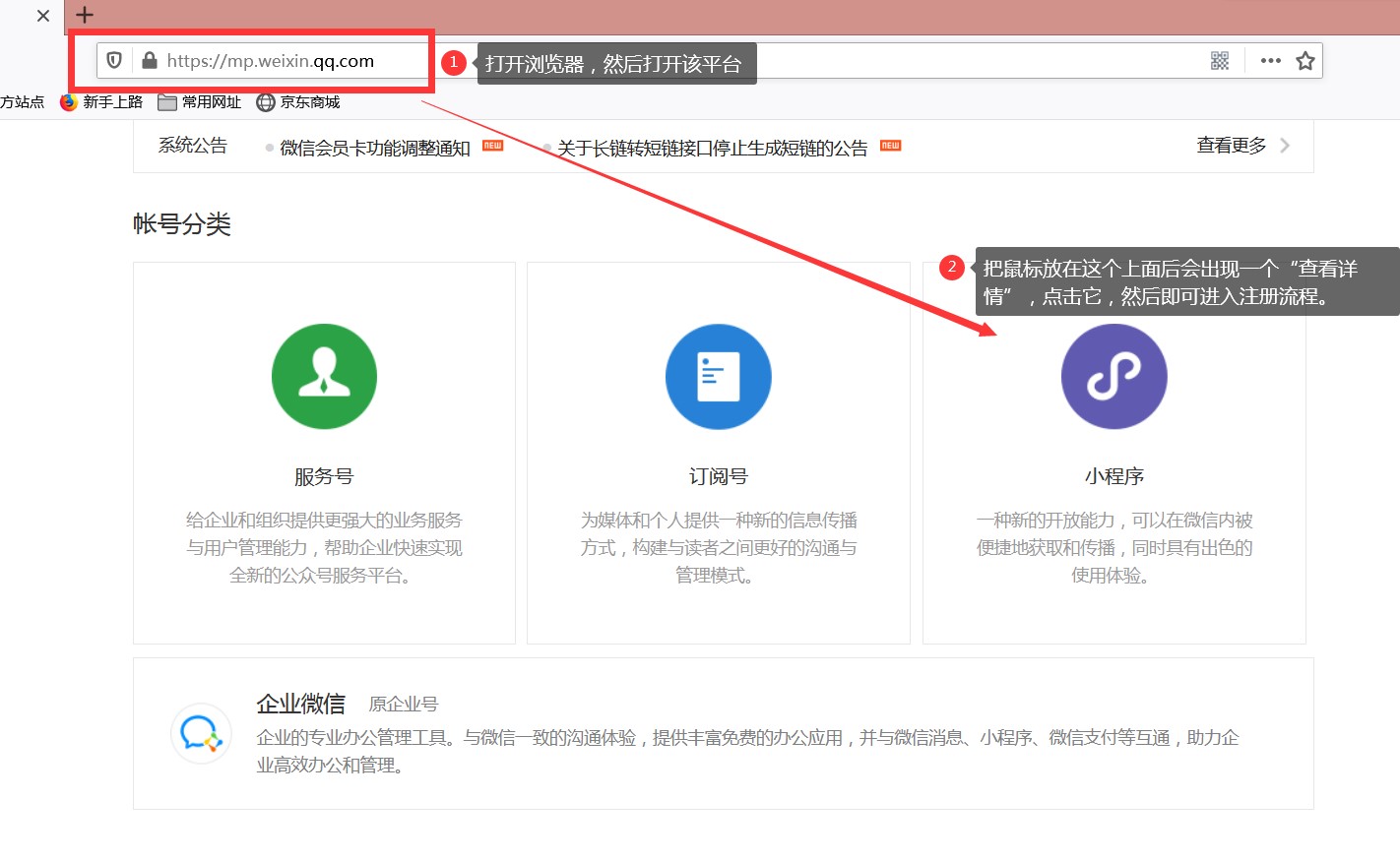Image resolution: width=1400 pixels, height=861 pixels.
Task: Open the 微信会员卡功能调整通知 announcement
Action: (x=376, y=148)
